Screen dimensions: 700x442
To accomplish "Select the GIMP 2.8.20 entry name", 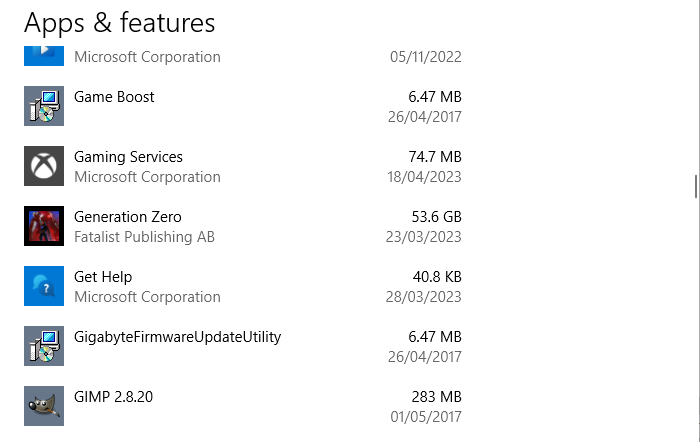I will [x=113, y=397].
